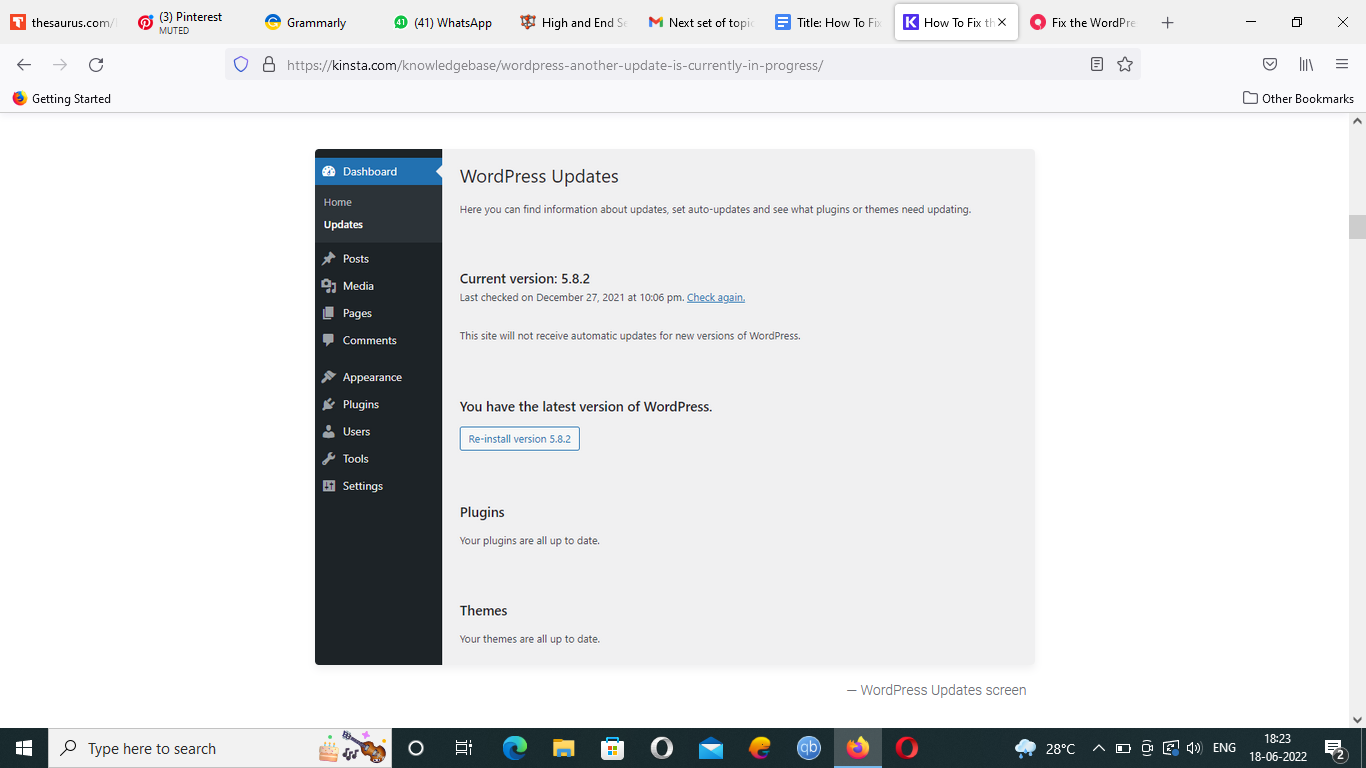Screen dimensions: 1366x768
Task: Open Firefox hamburger menu
Action: (1342, 65)
